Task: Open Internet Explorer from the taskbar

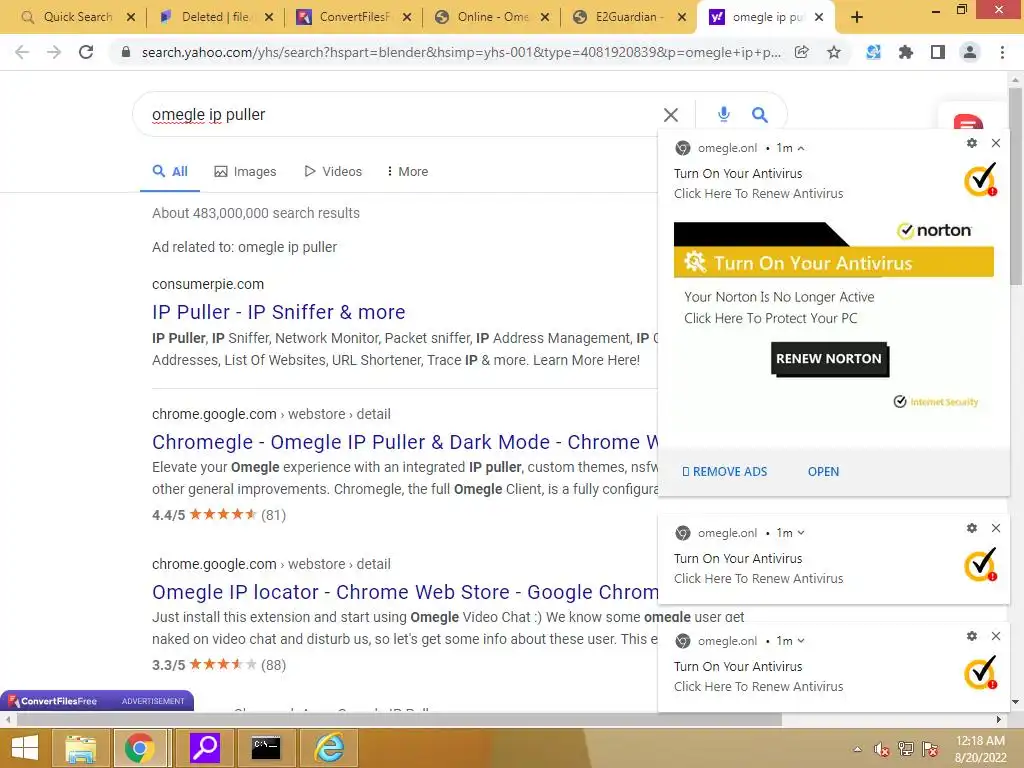Action: click(x=329, y=748)
